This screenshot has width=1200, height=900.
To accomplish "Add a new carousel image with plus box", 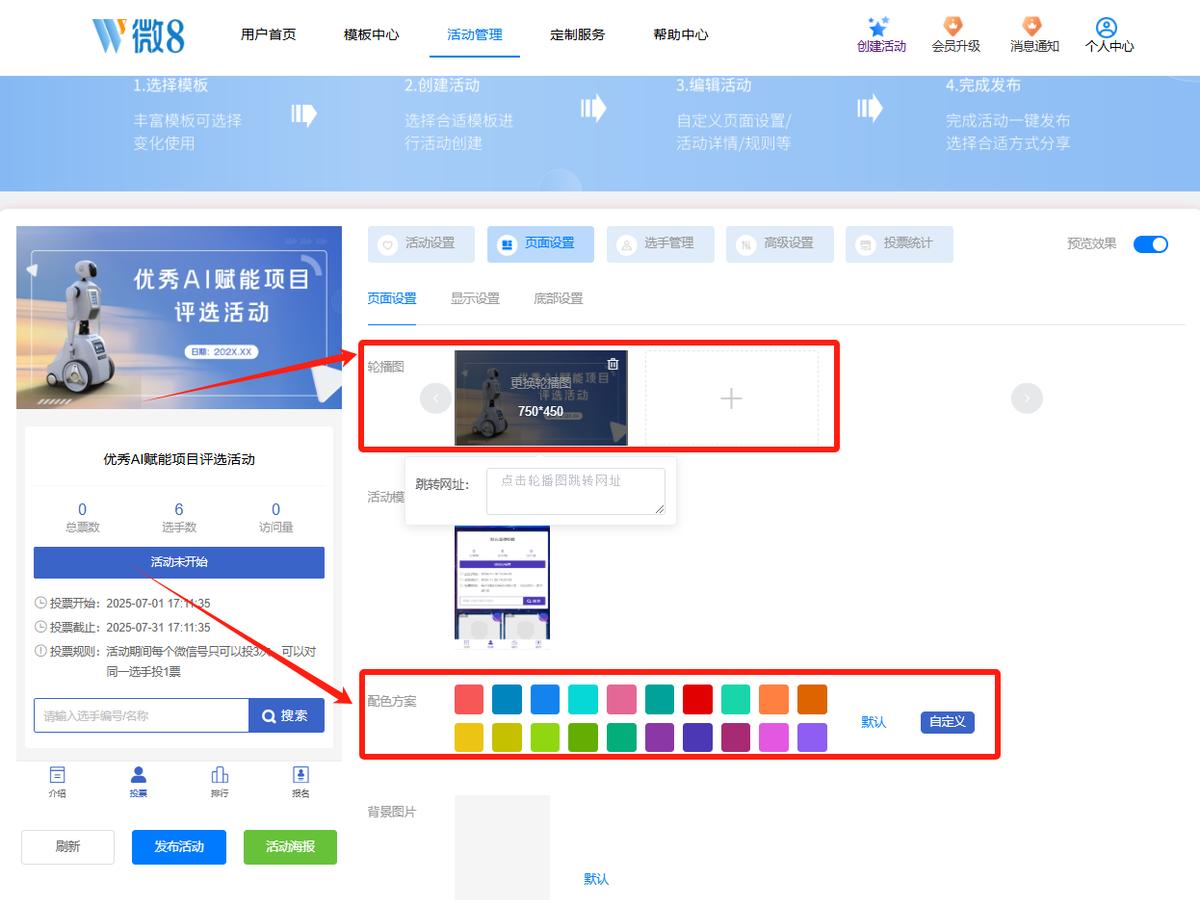I will (731, 398).
